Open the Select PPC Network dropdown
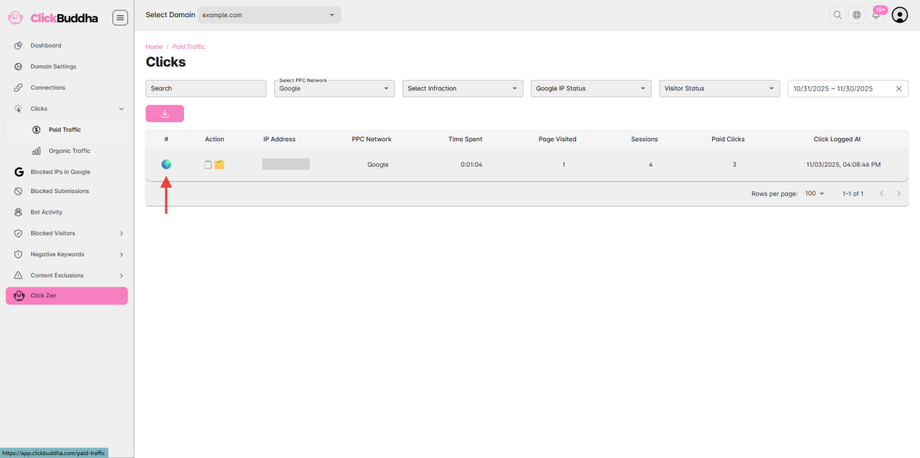 click(x=334, y=89)
